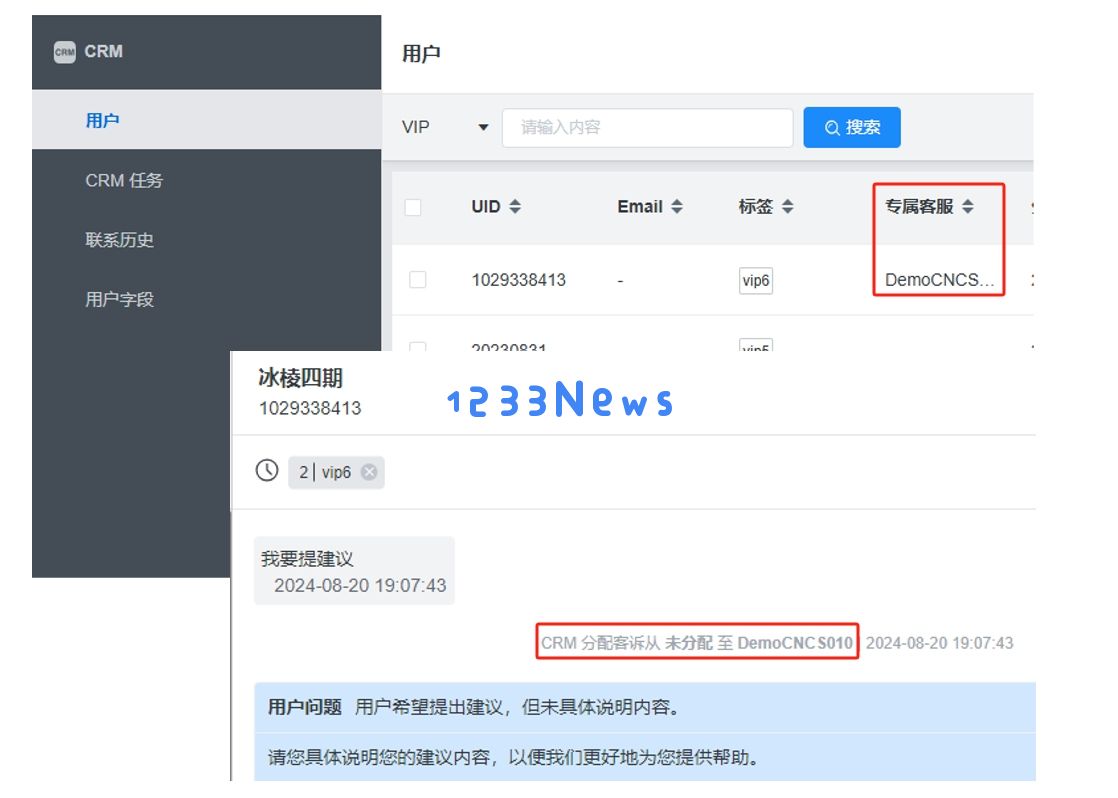
Task: Click the 用户问题 summary row
Action: coord(645,707)
